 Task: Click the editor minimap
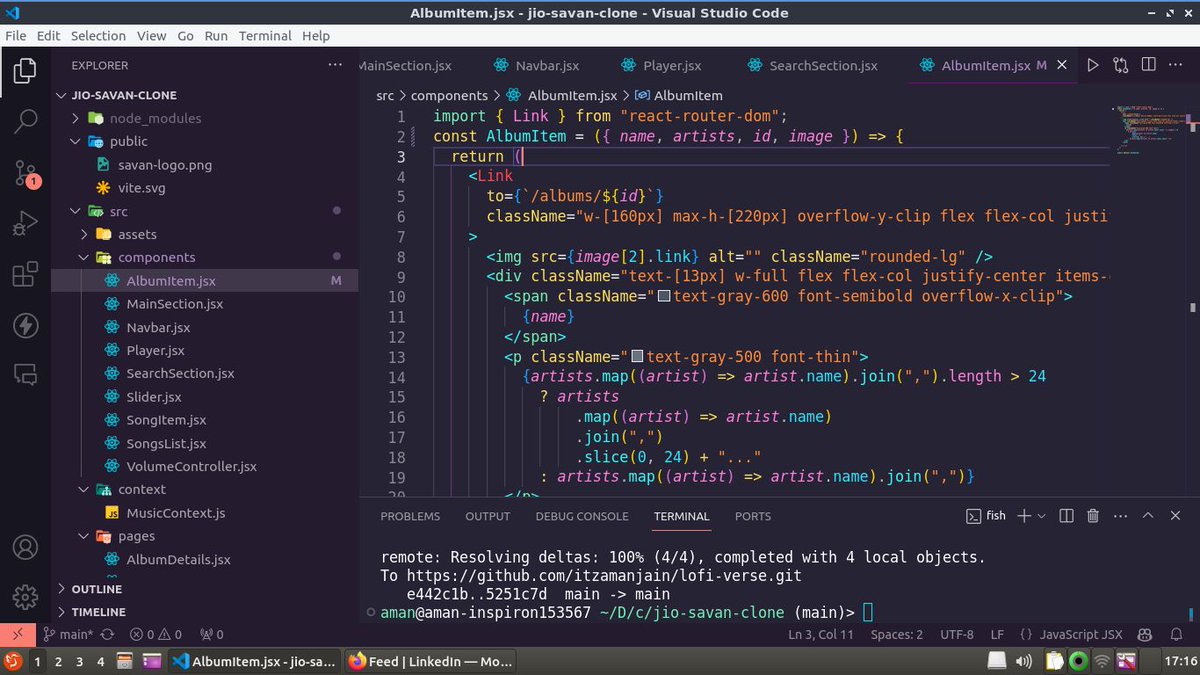[x=1150, y=128]
